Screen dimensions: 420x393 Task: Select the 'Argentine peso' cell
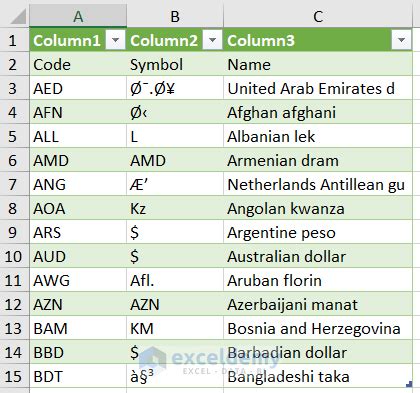pyautogui.click(x=318, y=232)
